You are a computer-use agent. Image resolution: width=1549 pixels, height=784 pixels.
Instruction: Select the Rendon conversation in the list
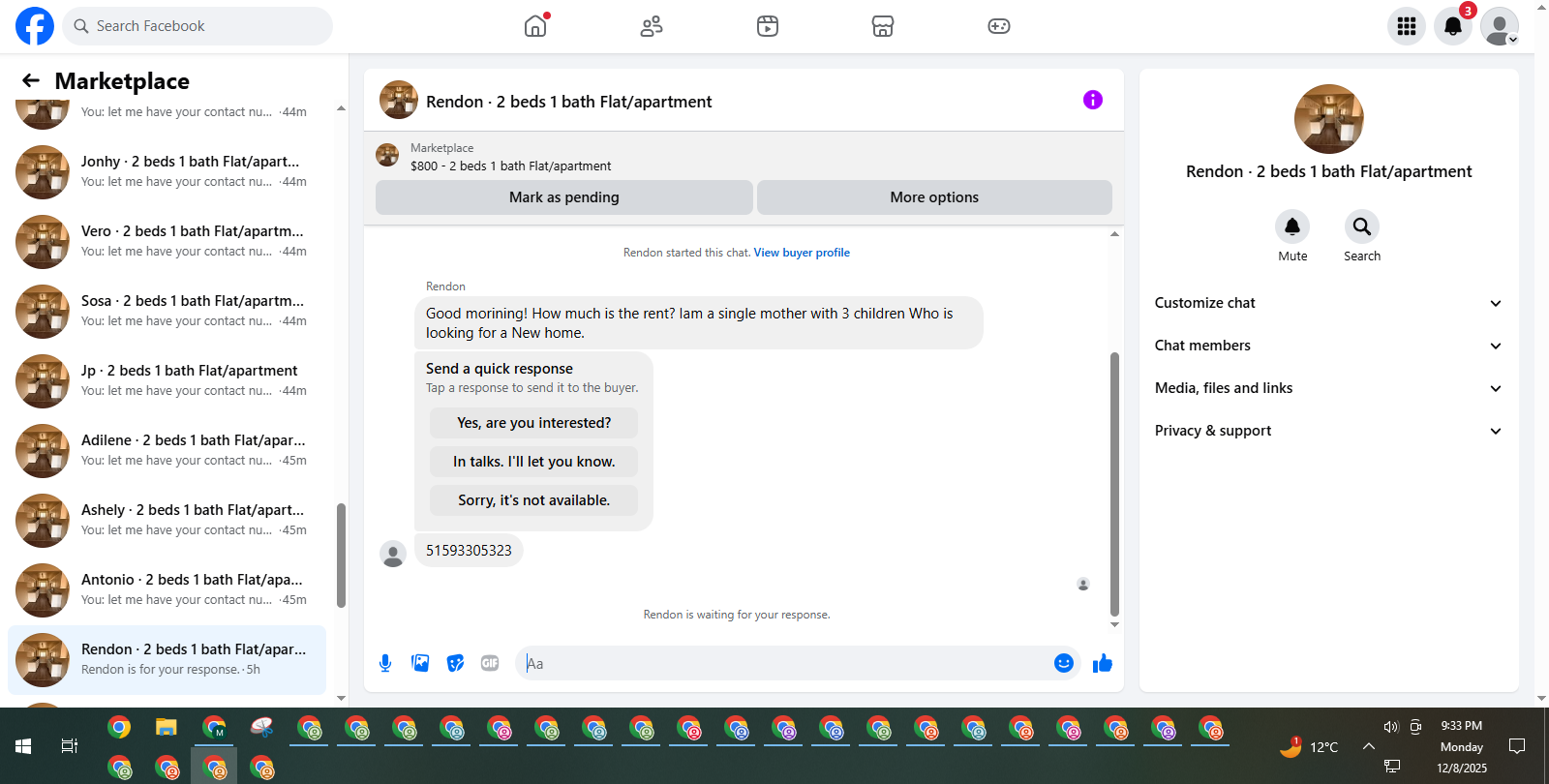coord(167,660)
